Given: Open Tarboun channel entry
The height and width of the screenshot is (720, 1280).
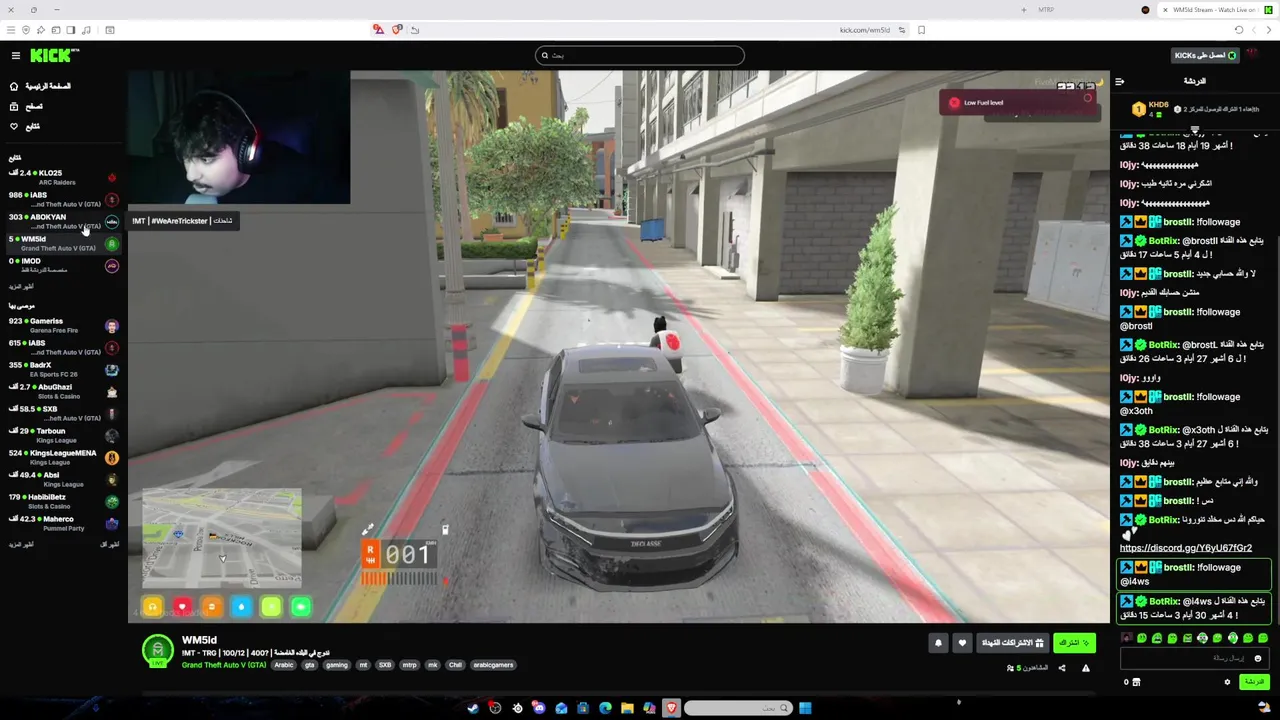Looking at the screenshot, I should coord(62,436).
